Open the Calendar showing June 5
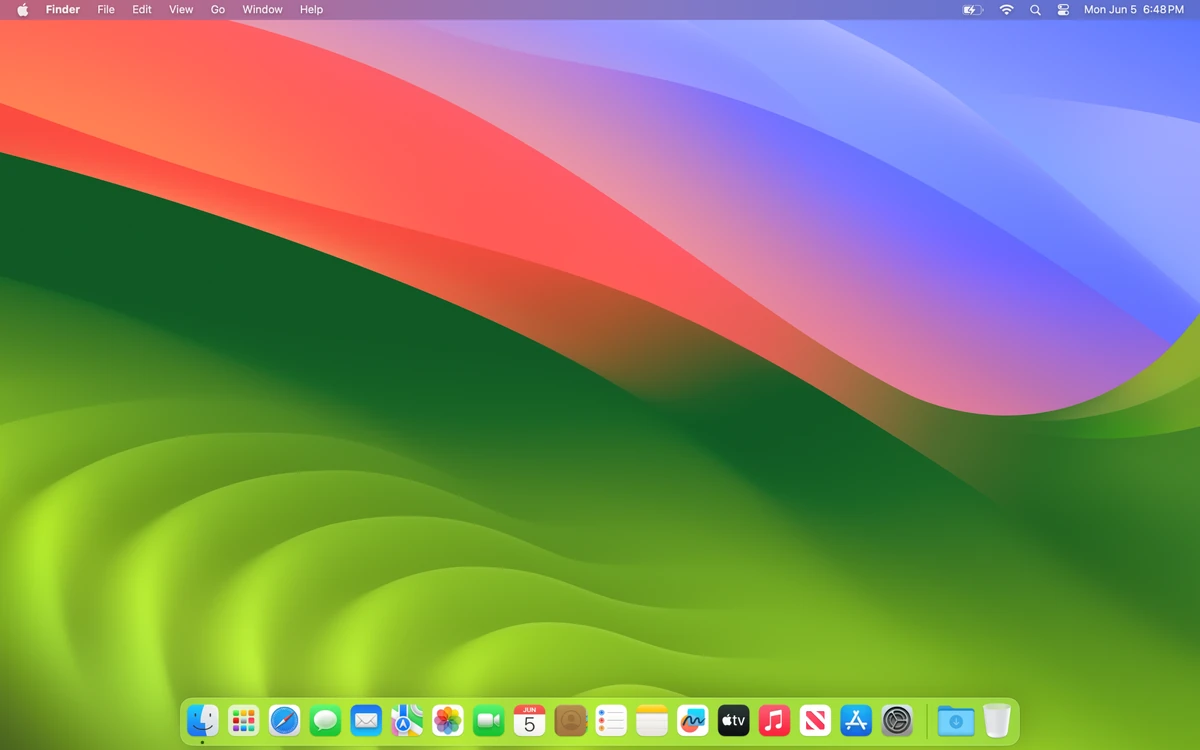 529,720
